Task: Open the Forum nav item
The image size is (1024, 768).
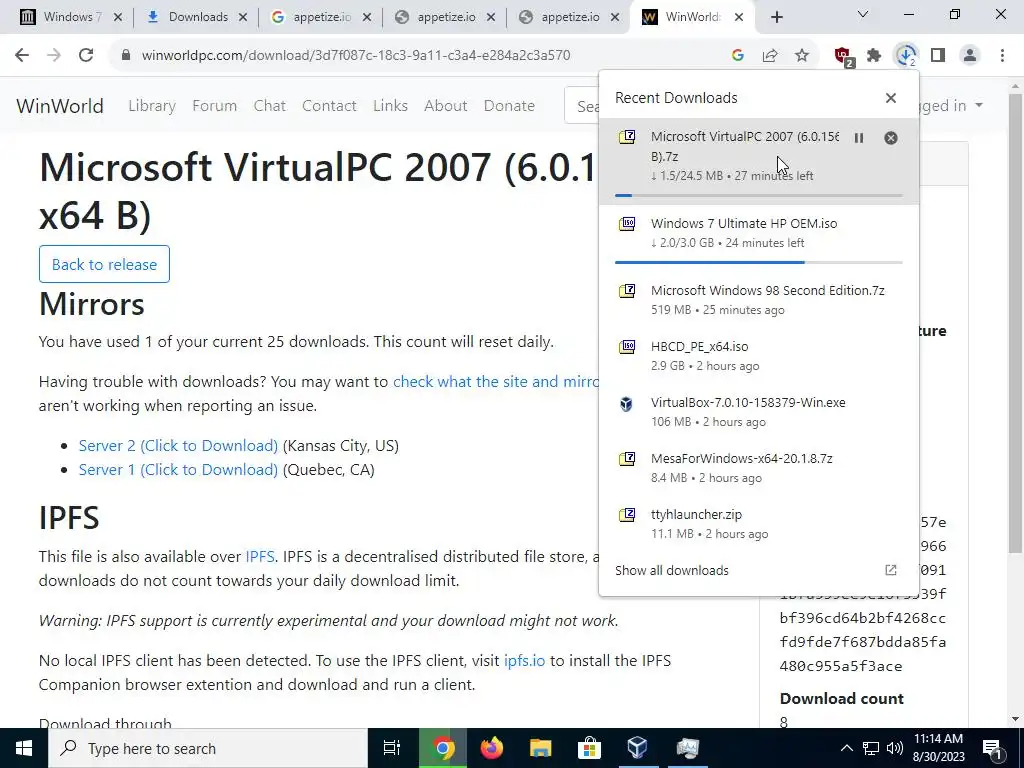Action: (214, 105)
